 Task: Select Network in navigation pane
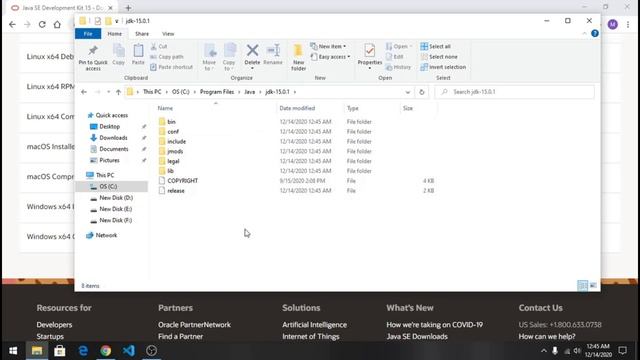point(106,236)
